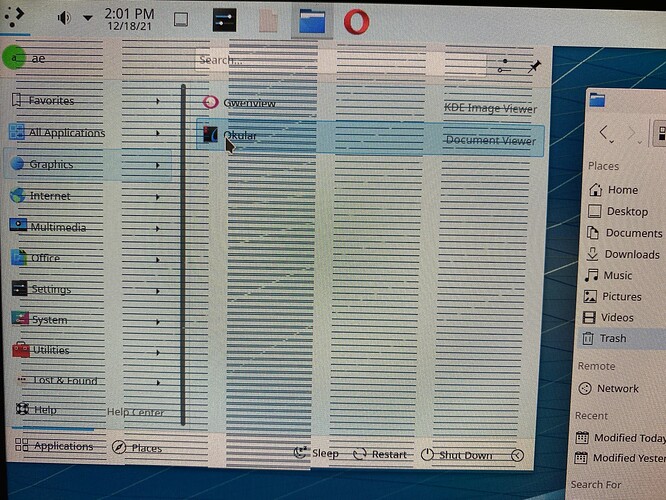Select the Graphics category
This screenshot has height=500, width=666.
pyautogui.click(x=87, y=164)
